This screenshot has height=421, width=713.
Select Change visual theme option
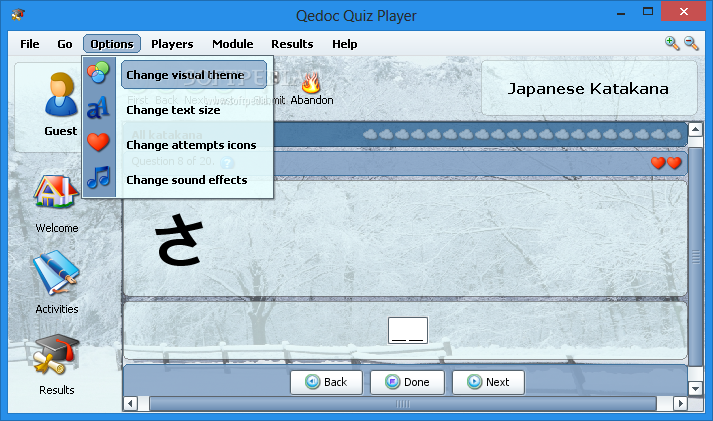tap(194, 75)
